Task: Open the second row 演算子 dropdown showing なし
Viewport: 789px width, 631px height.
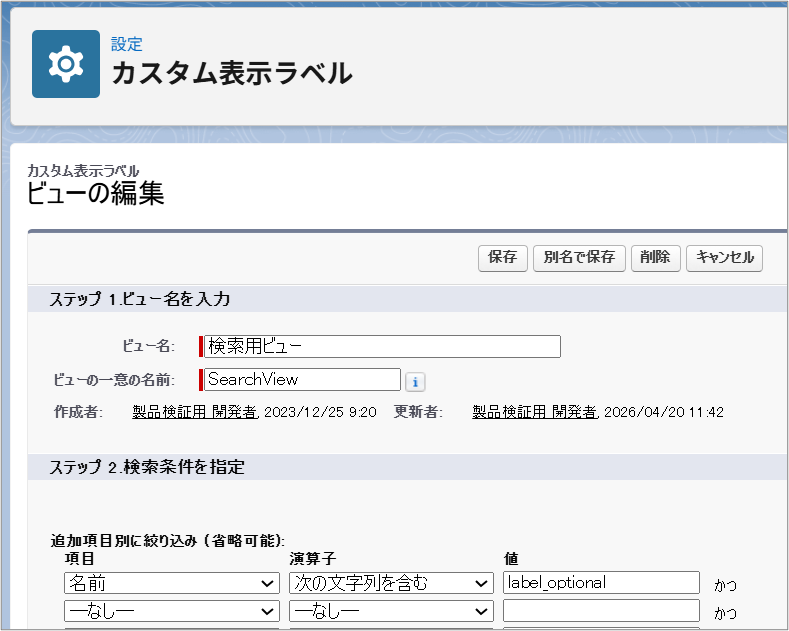Action: (x=391, y=611)
